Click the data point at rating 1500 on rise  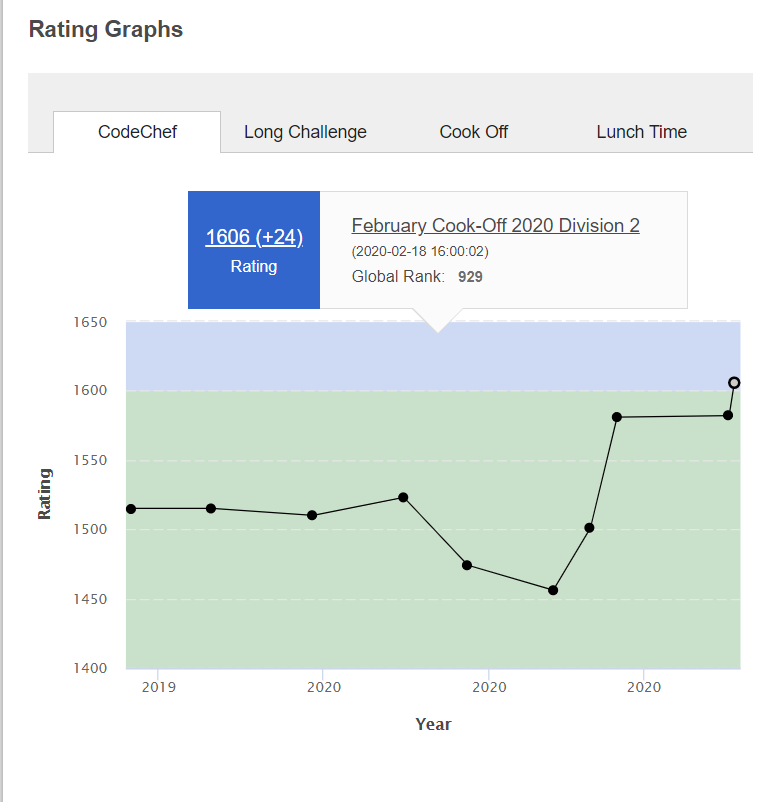coord(589,528)
